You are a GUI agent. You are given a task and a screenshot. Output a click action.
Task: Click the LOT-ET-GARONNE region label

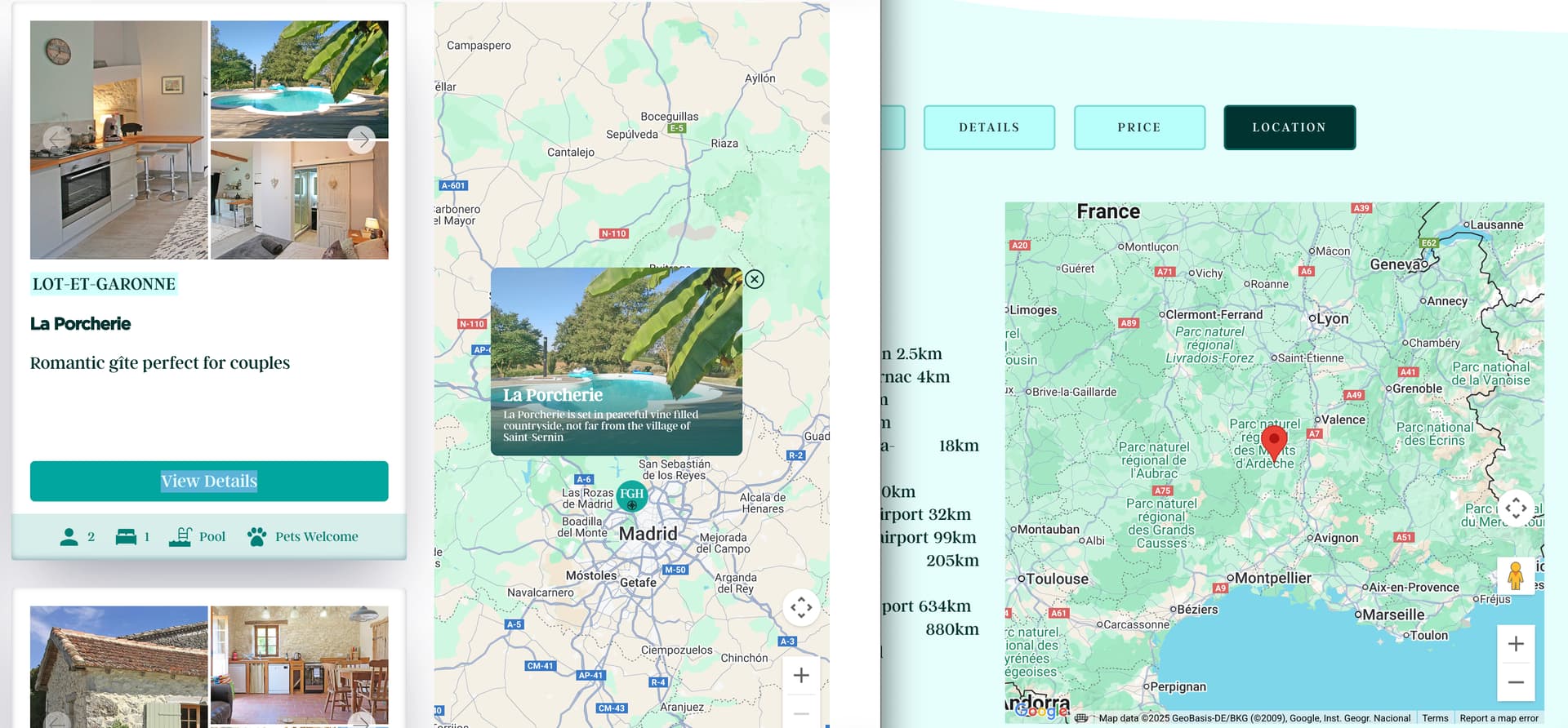104,284
